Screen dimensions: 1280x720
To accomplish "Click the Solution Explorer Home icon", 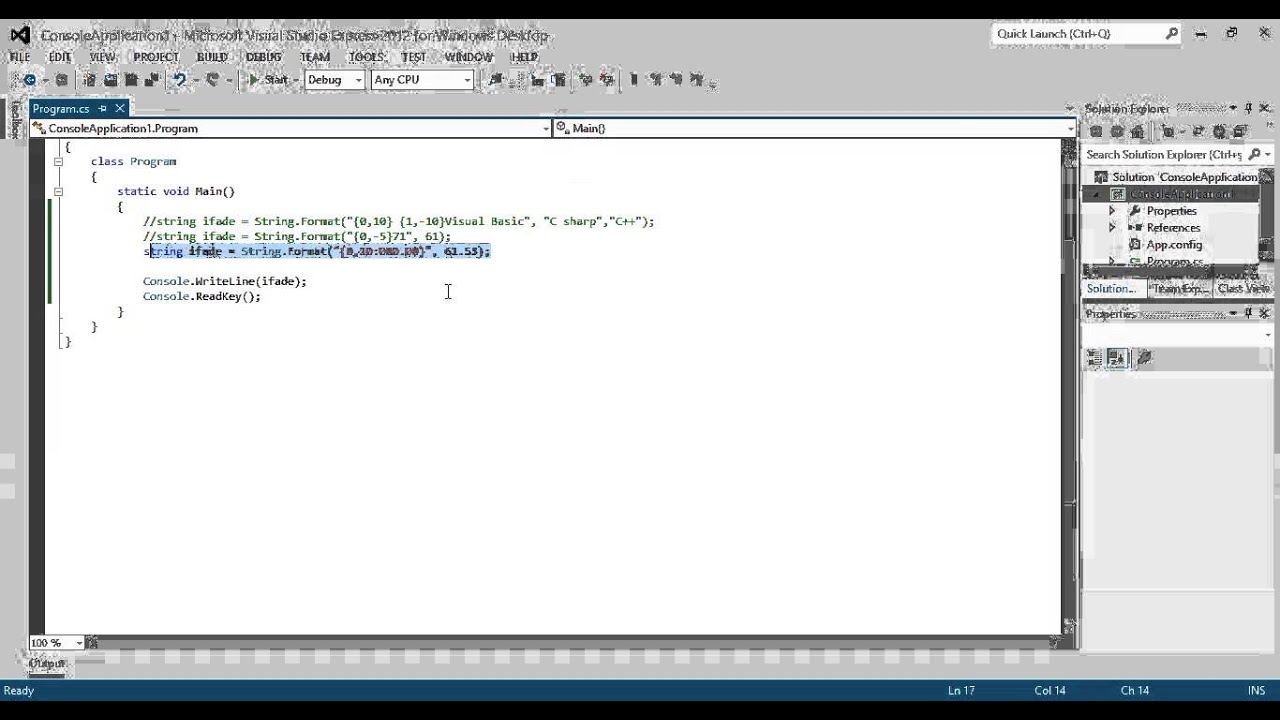I will click(1138, 131).
